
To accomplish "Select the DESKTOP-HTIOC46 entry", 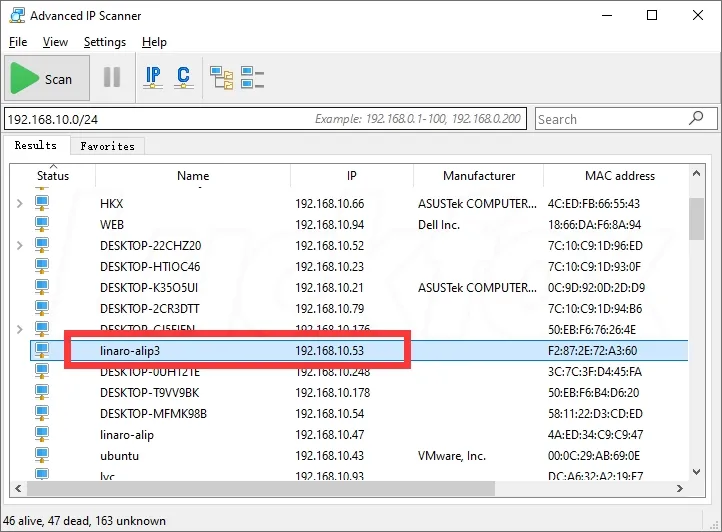I will point(150,267).
